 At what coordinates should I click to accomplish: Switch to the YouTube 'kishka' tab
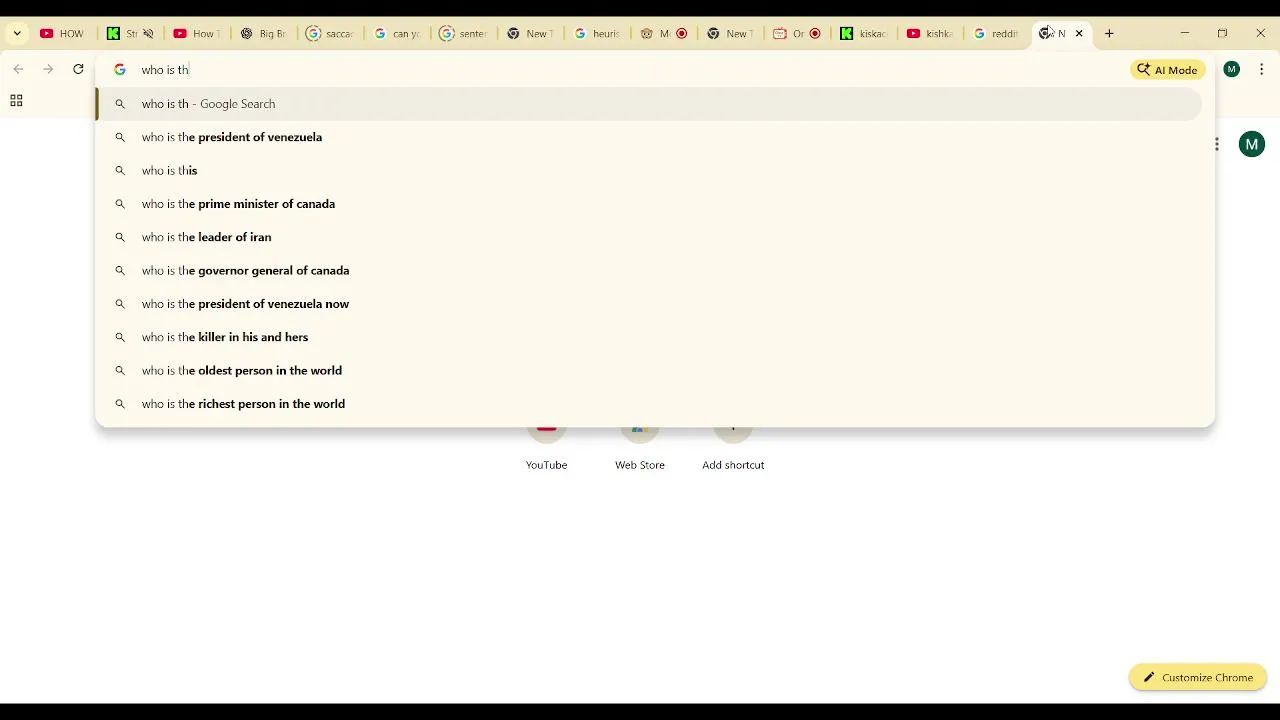tap(930, 33)
